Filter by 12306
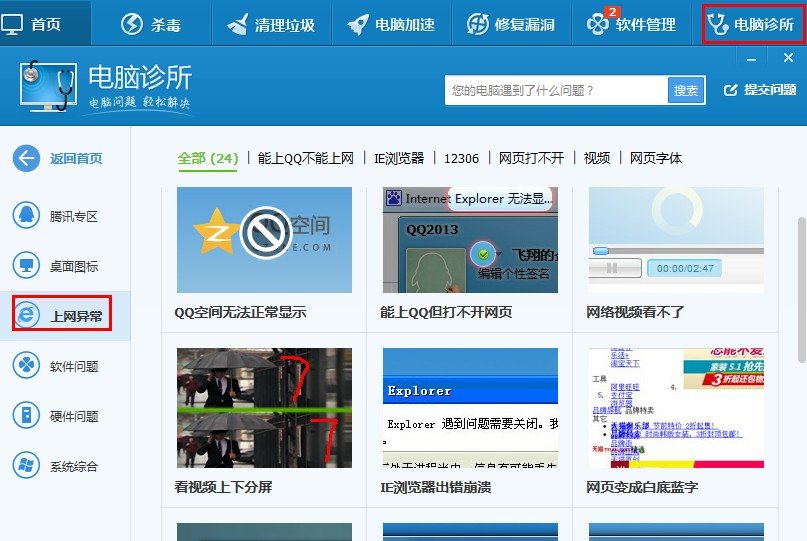 pos(461,158)
